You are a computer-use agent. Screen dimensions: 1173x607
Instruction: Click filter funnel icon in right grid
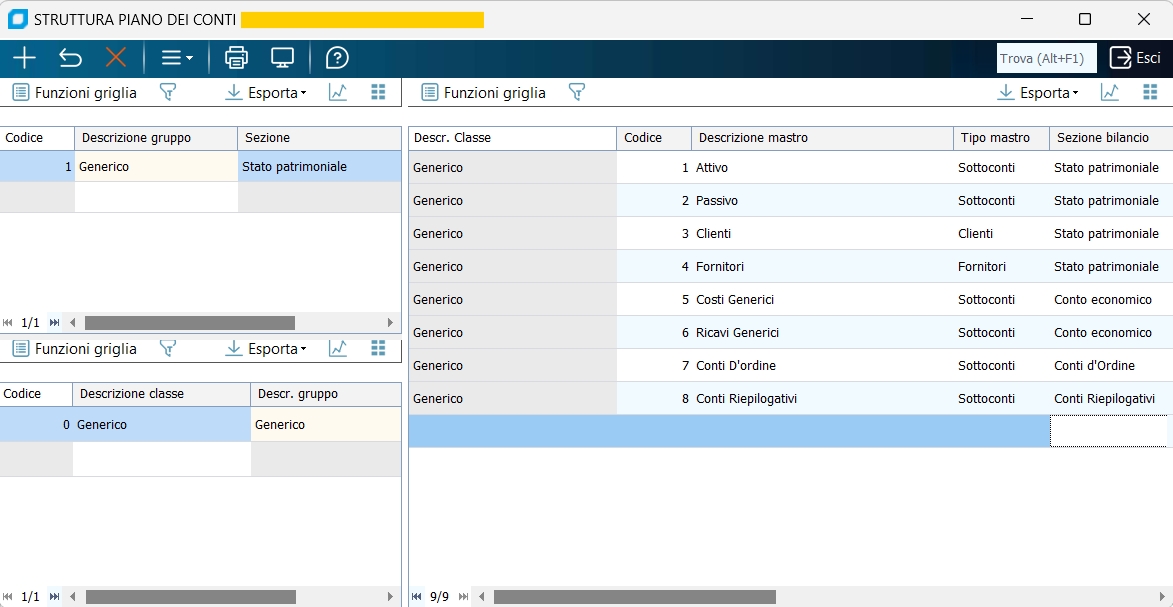click(577, 92)
